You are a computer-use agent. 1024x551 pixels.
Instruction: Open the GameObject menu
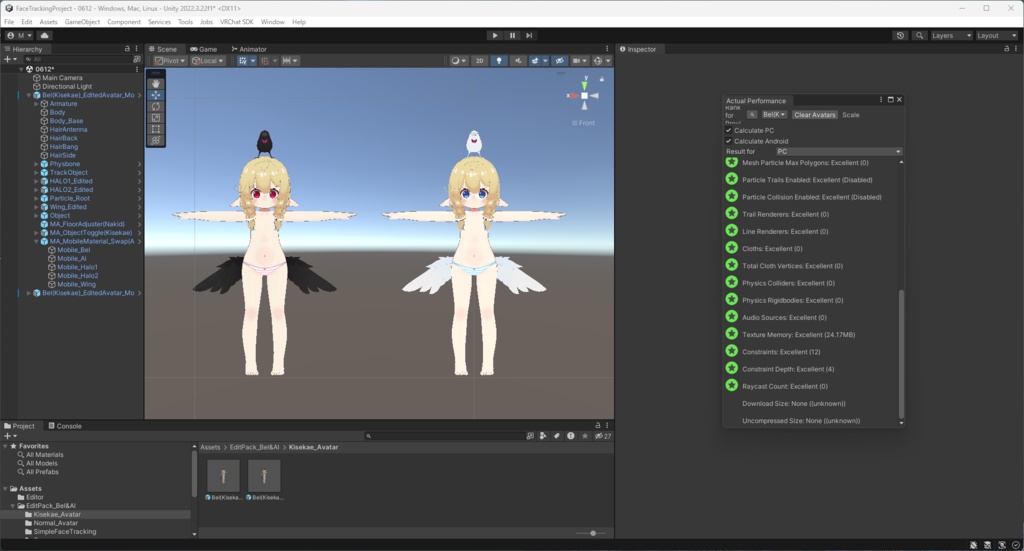pyautogui.click(x=82, y=22)
